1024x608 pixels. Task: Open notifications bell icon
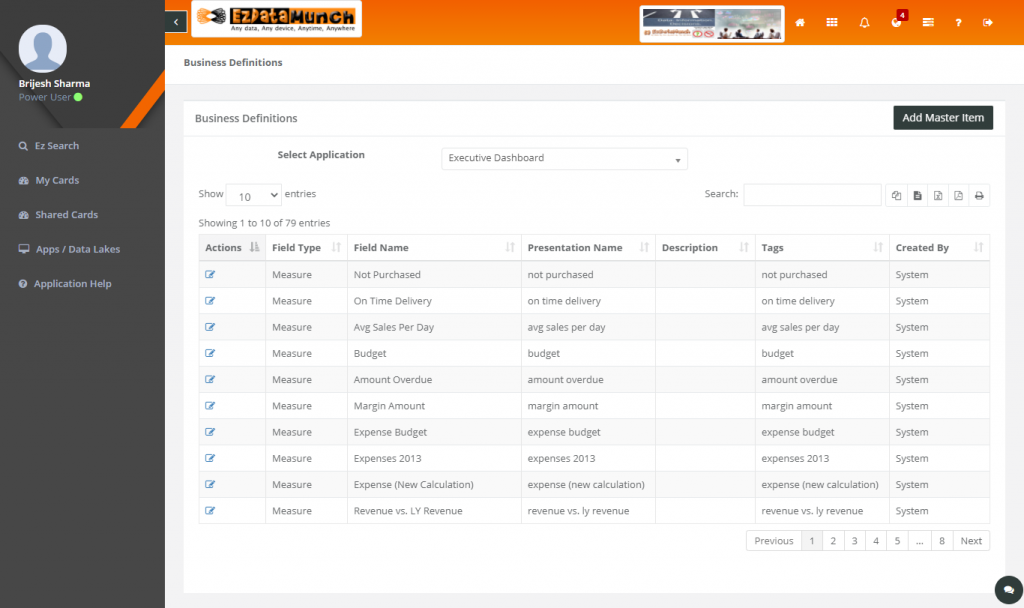(864, 23)
